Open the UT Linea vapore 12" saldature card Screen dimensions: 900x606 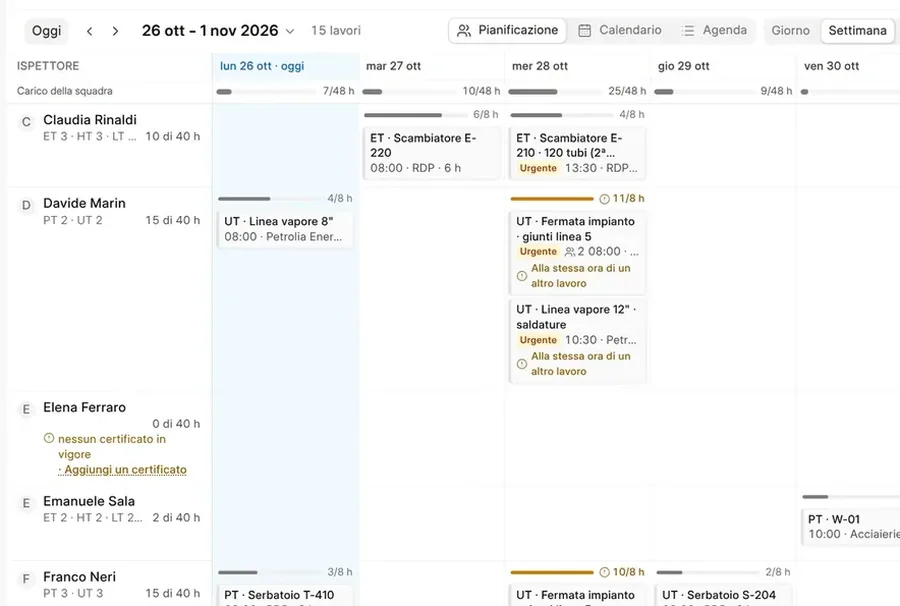click(577, 340)
